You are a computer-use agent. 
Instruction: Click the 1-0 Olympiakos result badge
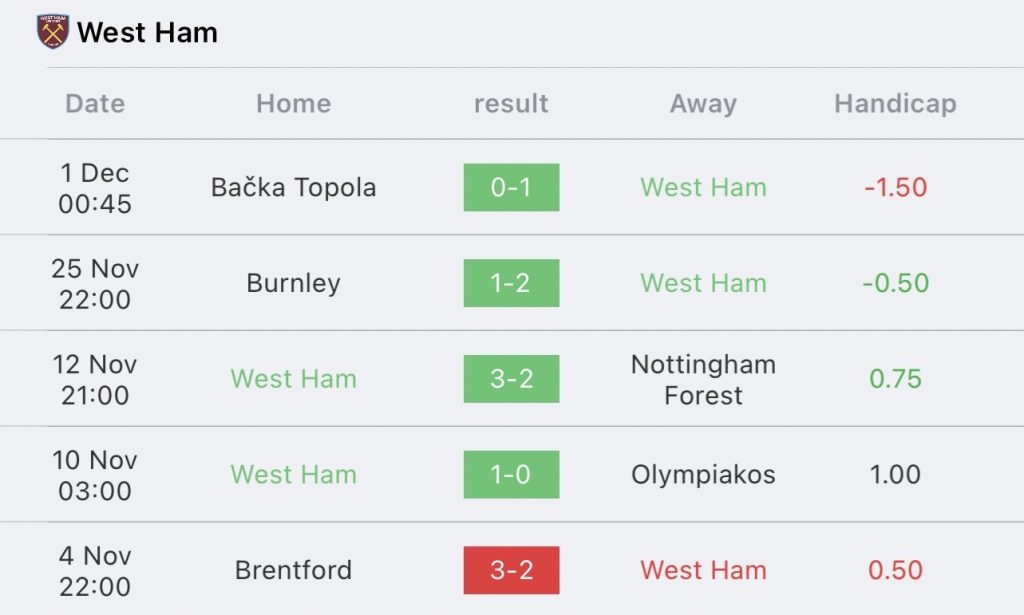[511, 475]
